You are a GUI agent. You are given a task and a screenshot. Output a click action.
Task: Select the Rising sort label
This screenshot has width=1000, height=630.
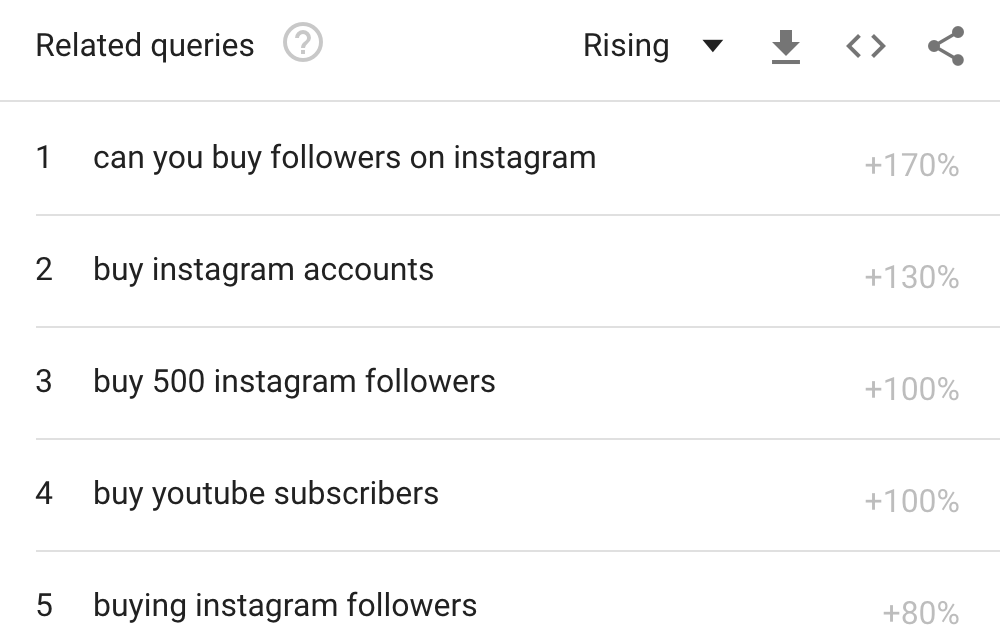pos(626,46)
